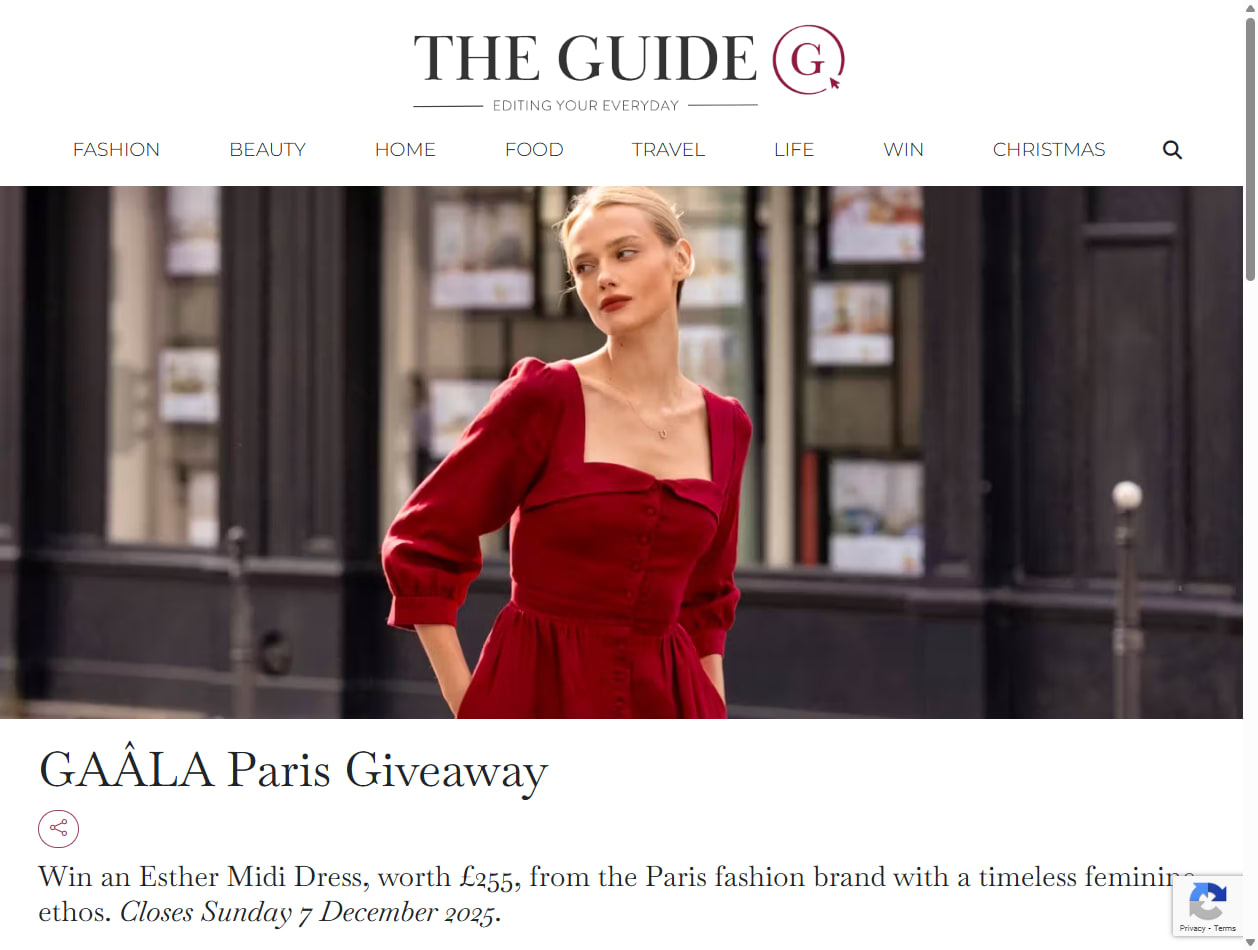Open the Fashion menu
The height and width of the screenshot is (950, 1258).
click(x=116, y=150)
